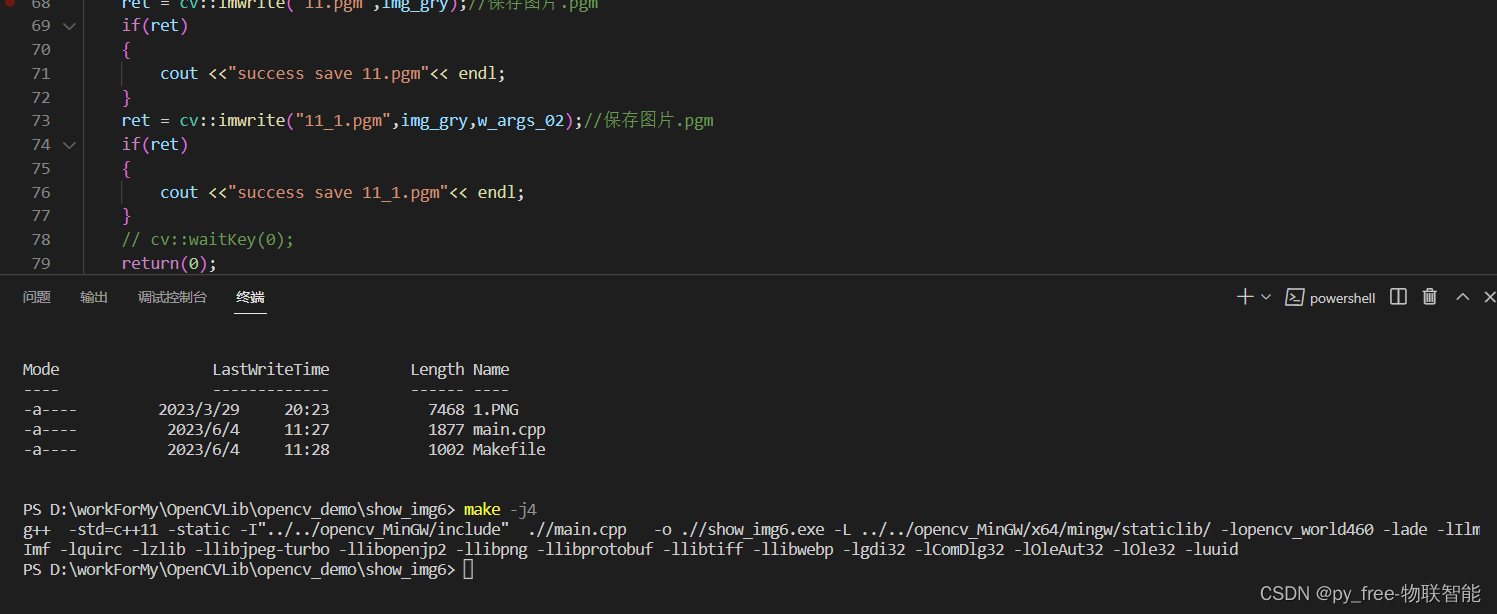Split the terminal using the split icon
The width and height of the screenshot is (1497, 614).
pyautogui.click(x=1397, y=296)
